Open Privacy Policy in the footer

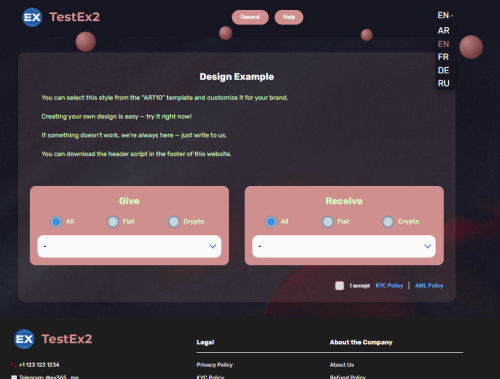tap(215, 365)
